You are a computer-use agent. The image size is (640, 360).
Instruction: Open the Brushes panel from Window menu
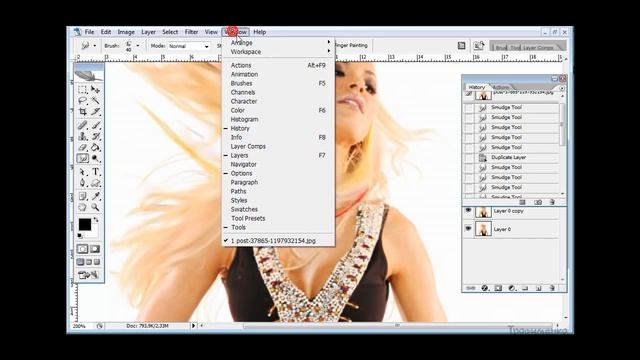[278, 83]
